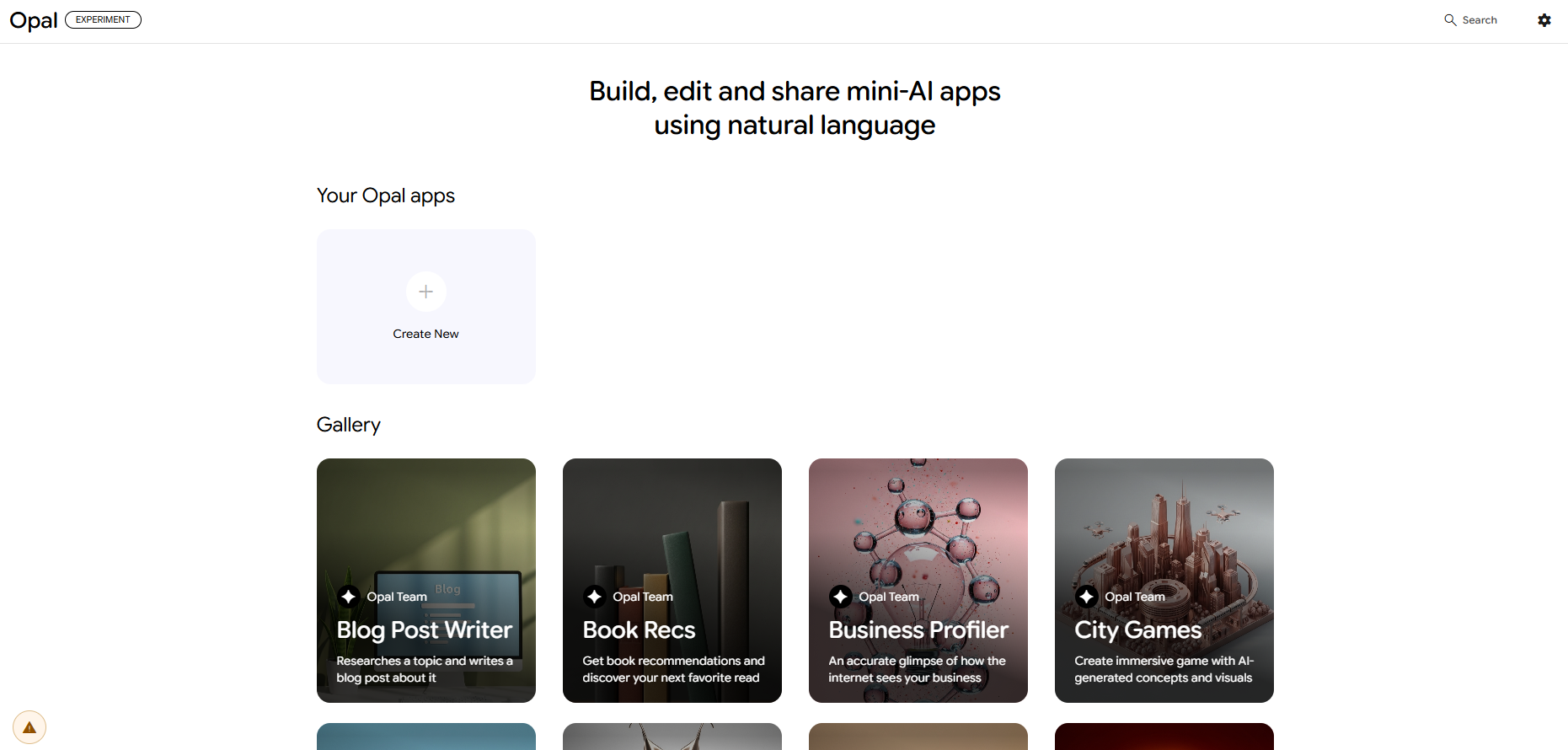The height and width of the screenshot is (750, 1568).
Task: Click the 'Your Opal apps' heading
Action: pos(386,196)
